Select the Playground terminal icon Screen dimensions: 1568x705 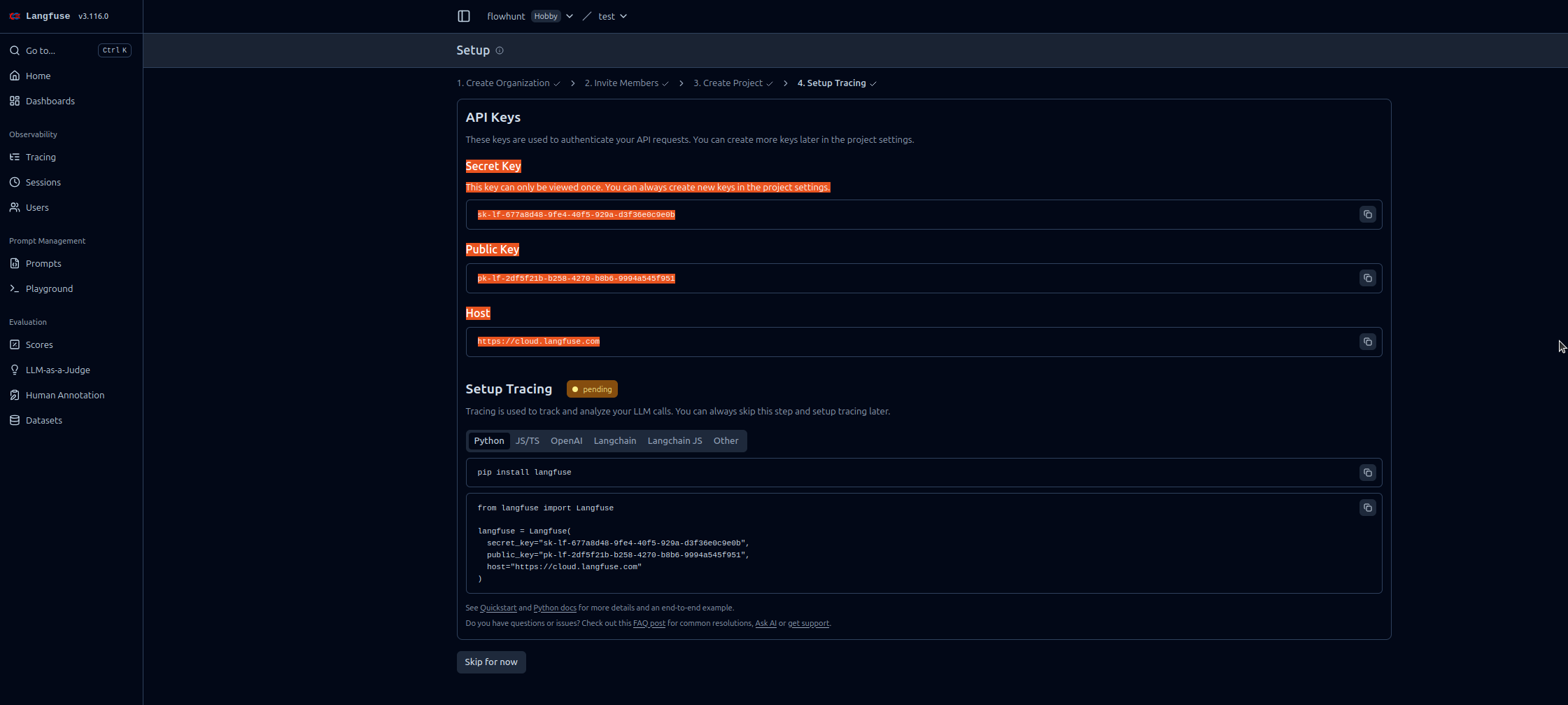pos(15,288)
